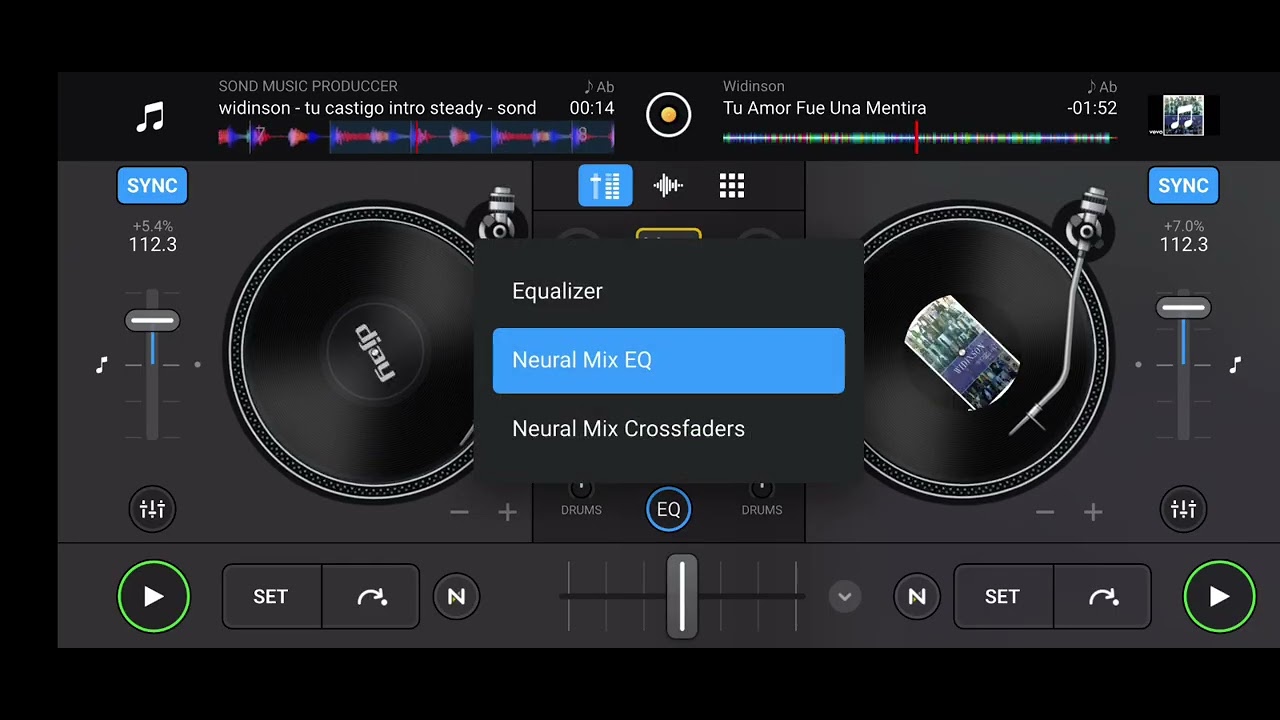
Task: Jump to cue on the left deck
Action: [x=371, y=597]
